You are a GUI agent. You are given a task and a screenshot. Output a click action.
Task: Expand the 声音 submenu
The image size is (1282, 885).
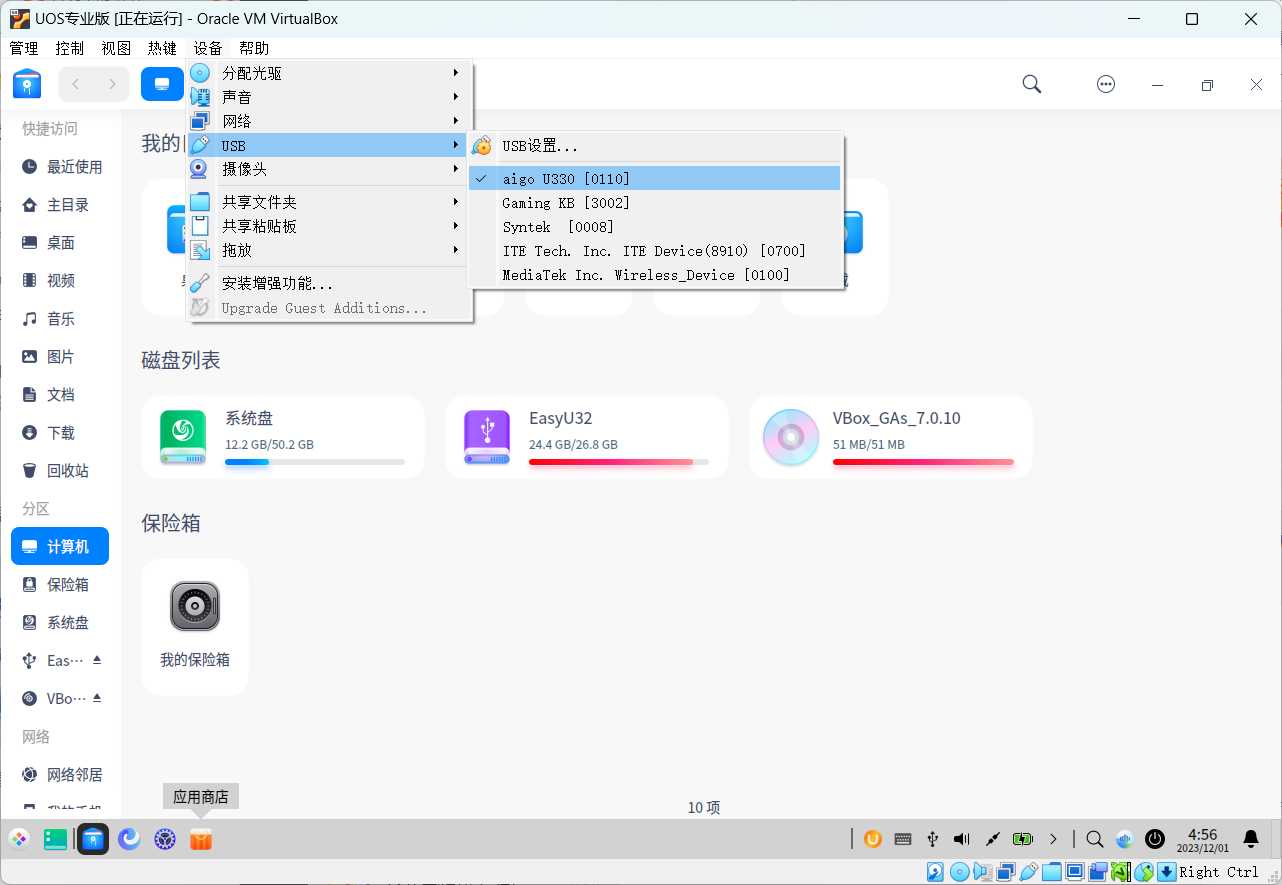[x=329, y=97]
